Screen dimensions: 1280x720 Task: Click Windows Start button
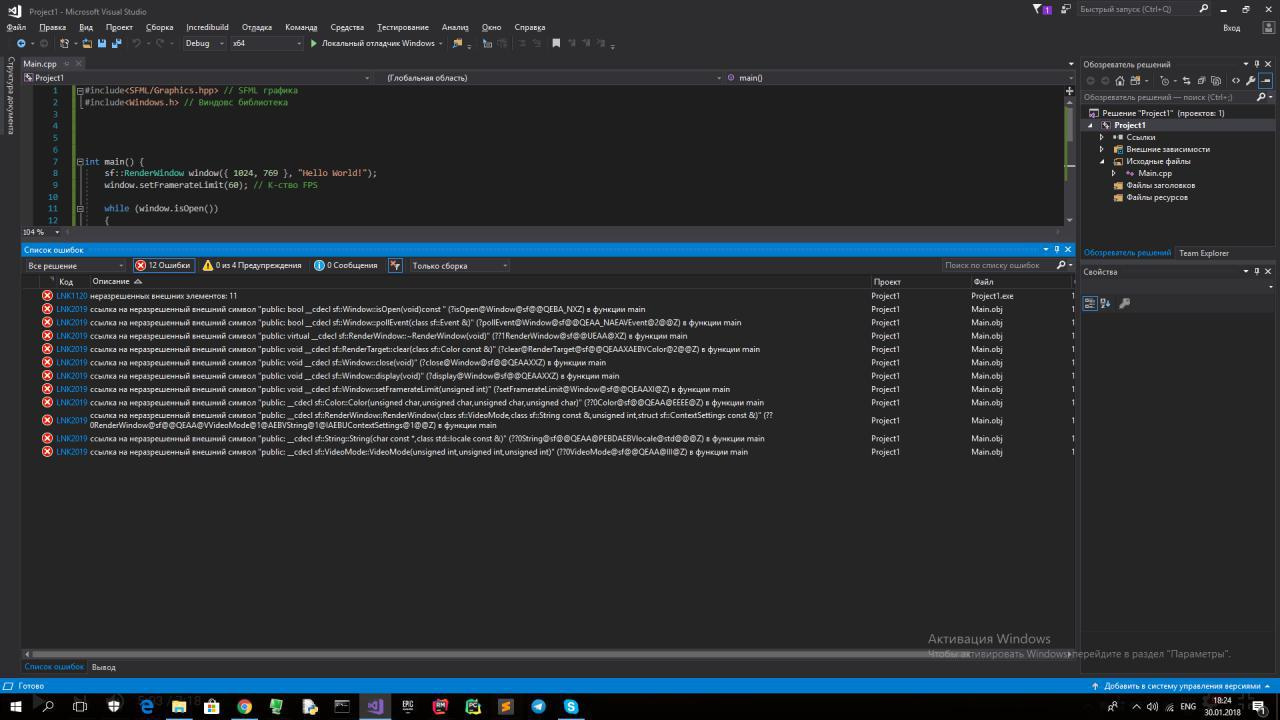click(x=14, y=706)
